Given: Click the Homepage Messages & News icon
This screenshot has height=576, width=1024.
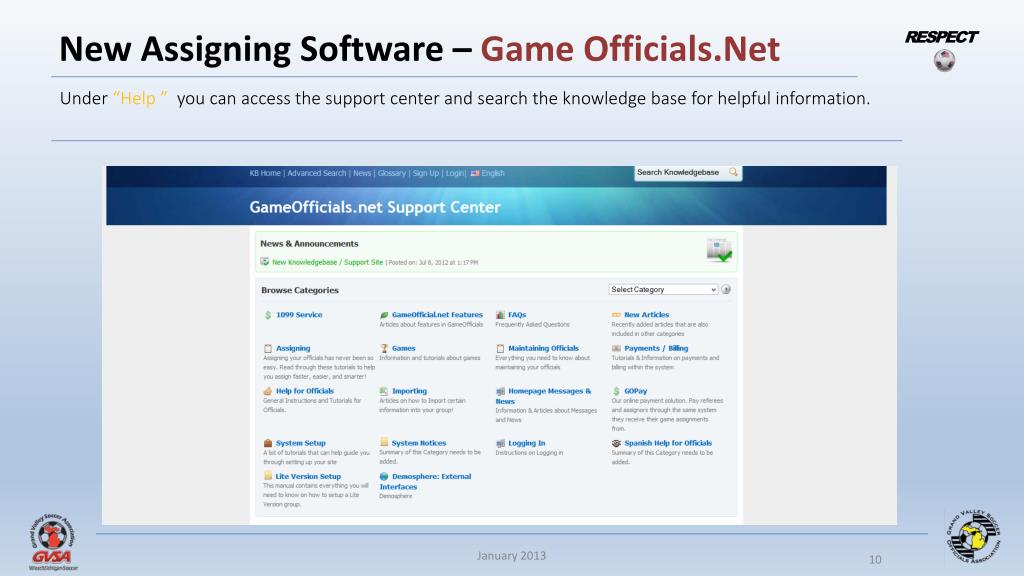Looking at the screenshot, I should 500,391.
